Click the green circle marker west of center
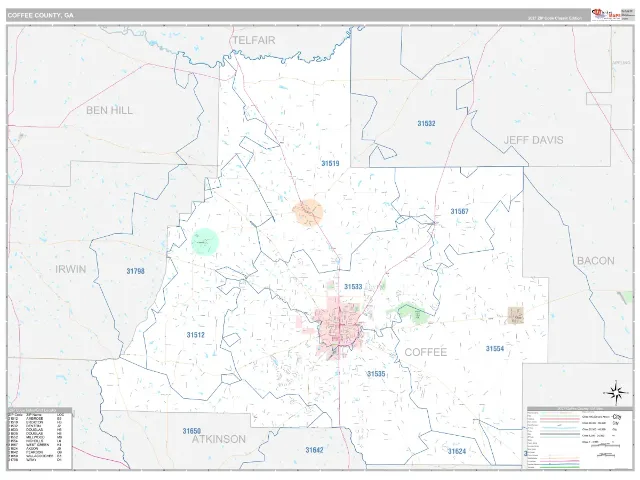The height and width of the screenshot is (480, 640). point(205,241)
